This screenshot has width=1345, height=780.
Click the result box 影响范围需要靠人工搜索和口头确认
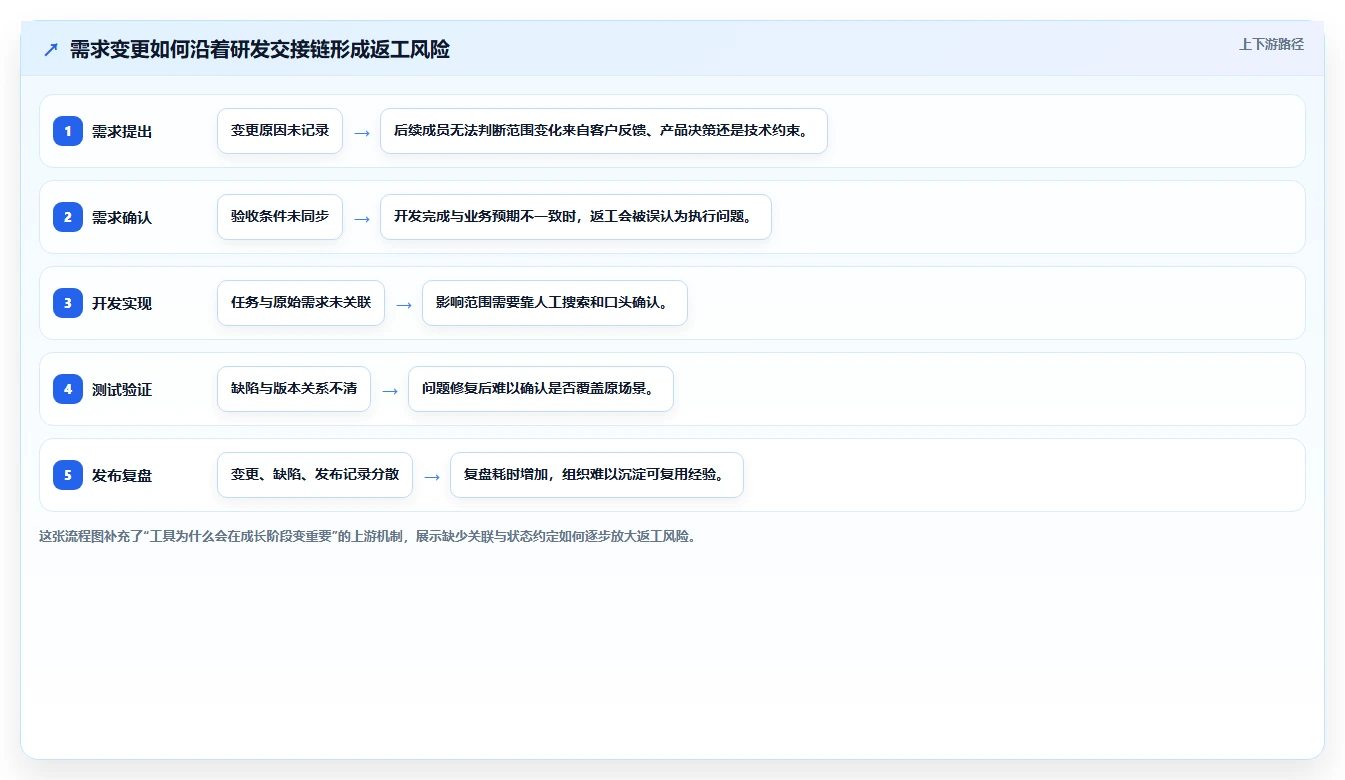point(555,303)
